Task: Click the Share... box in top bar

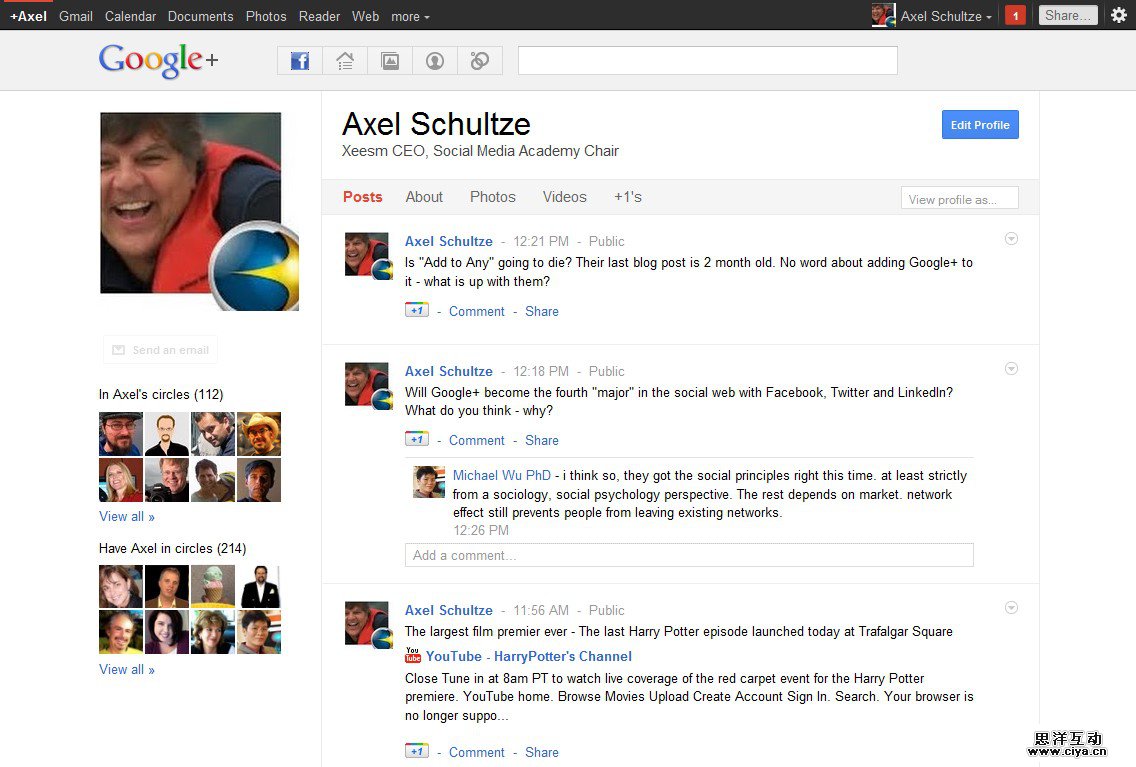Action: (x=1068, y=15)
